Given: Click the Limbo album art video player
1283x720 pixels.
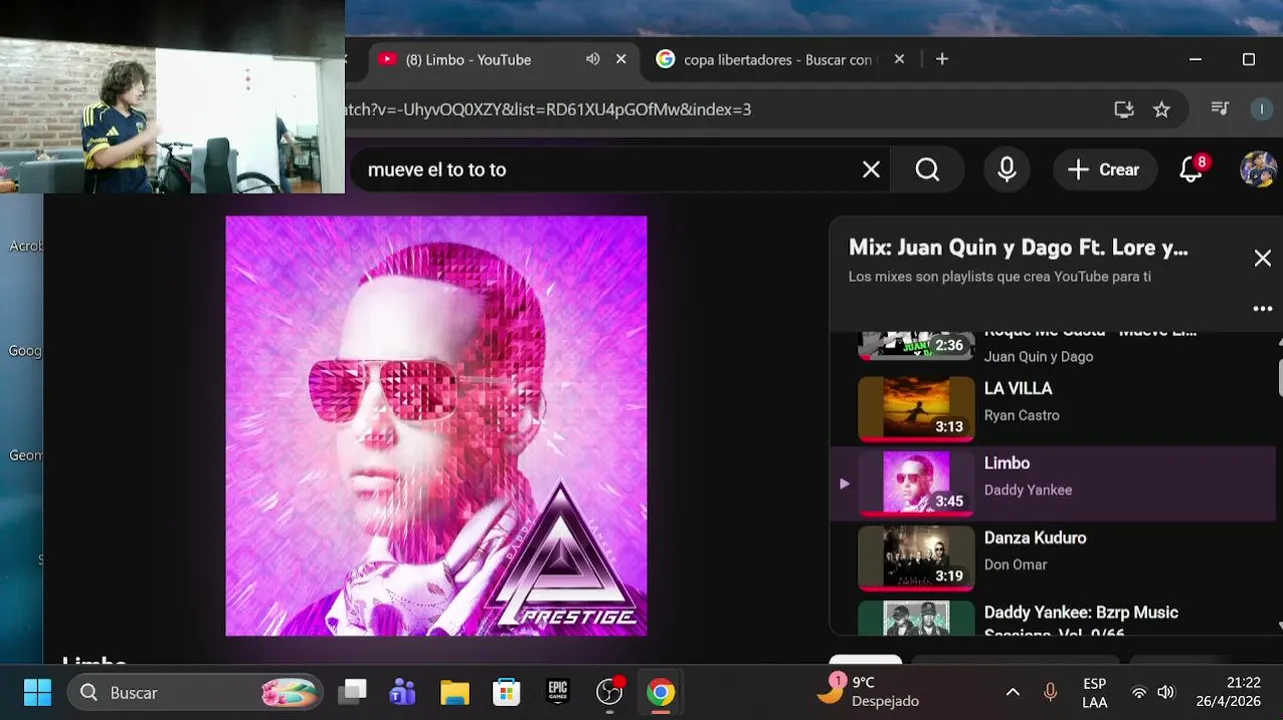Looking at the screenshot, I should click(436, 426).
